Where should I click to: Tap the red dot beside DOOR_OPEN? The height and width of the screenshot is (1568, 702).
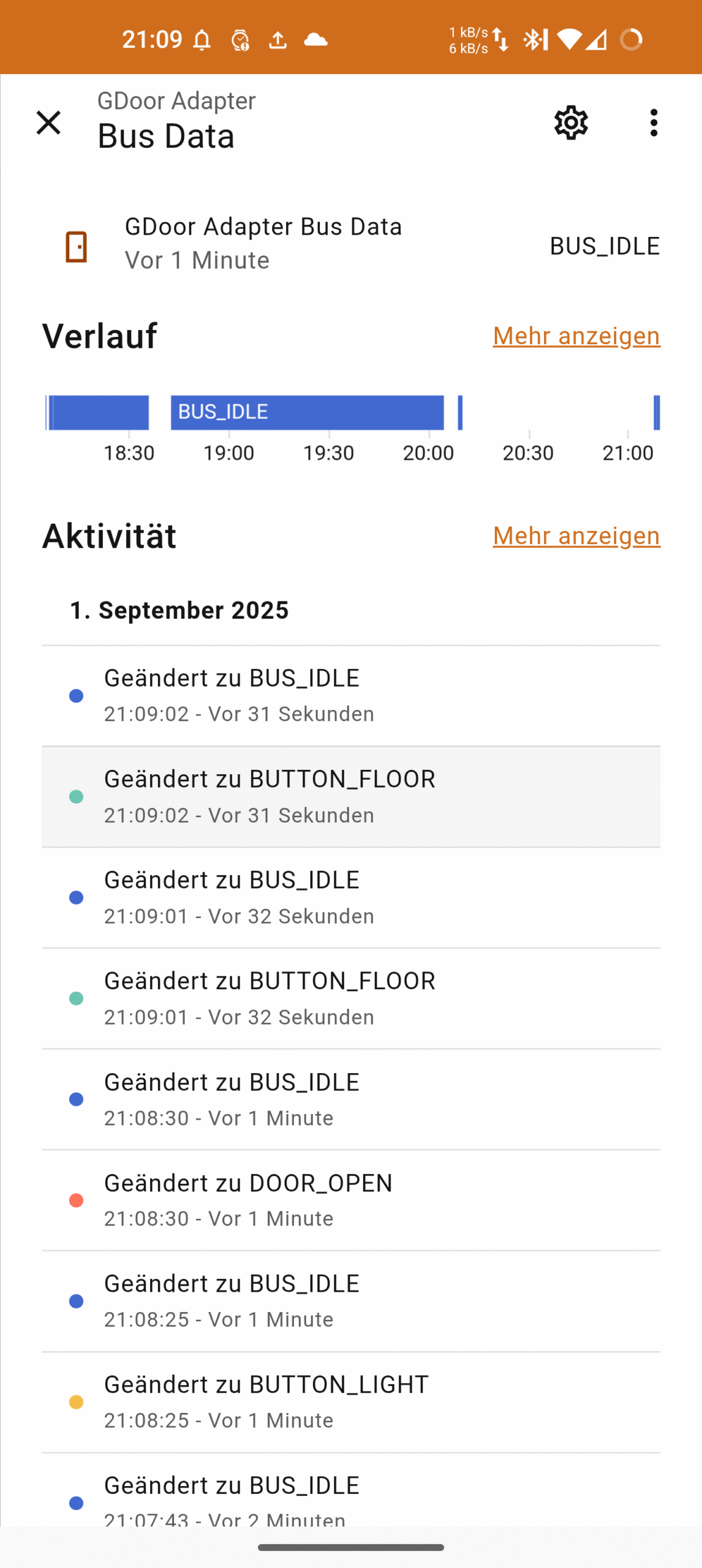pos(76,1200)
